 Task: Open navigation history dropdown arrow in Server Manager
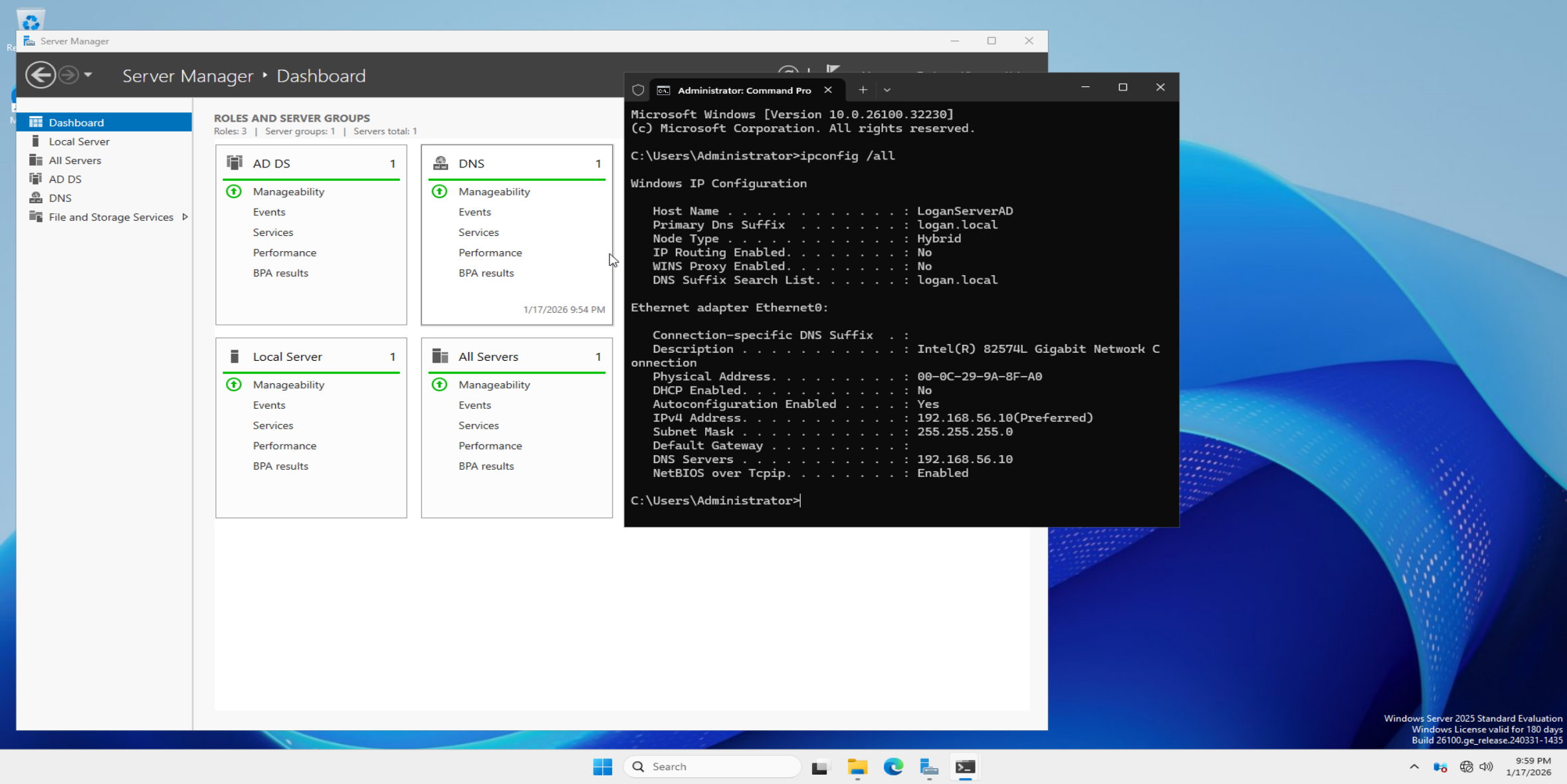[x=88, y=75]
